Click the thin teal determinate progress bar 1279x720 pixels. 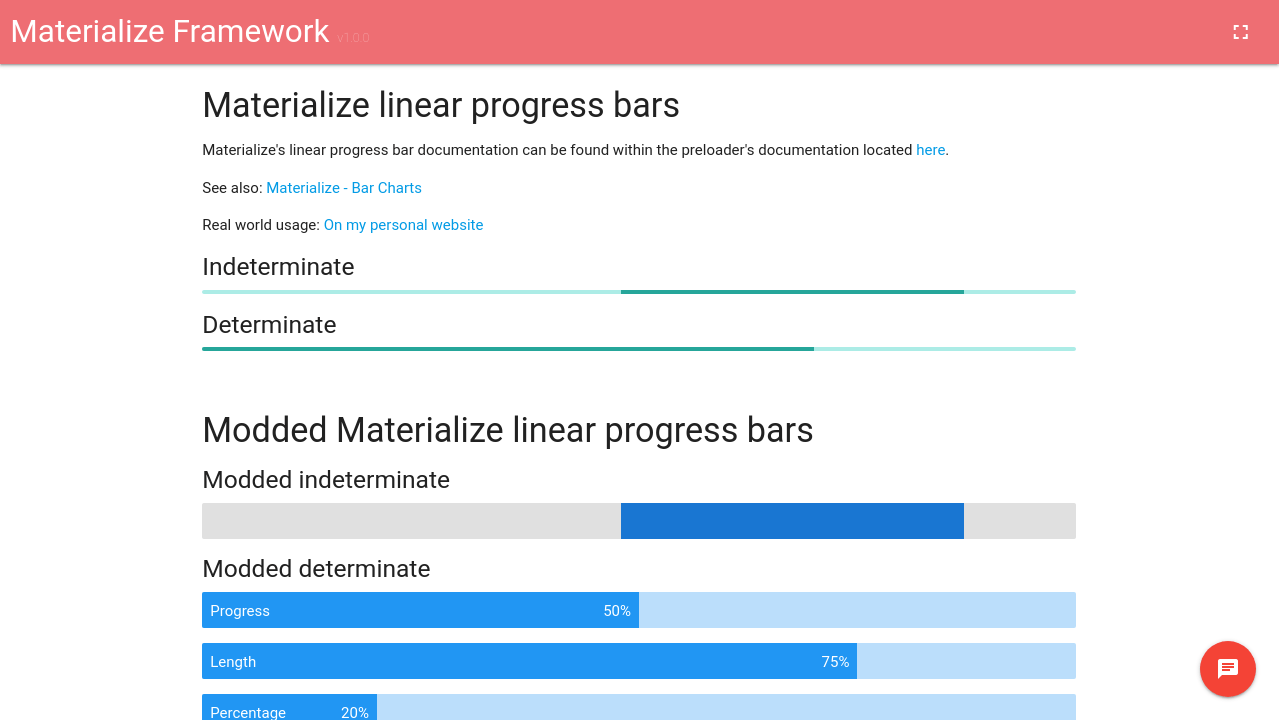click(x=638, y=349)
